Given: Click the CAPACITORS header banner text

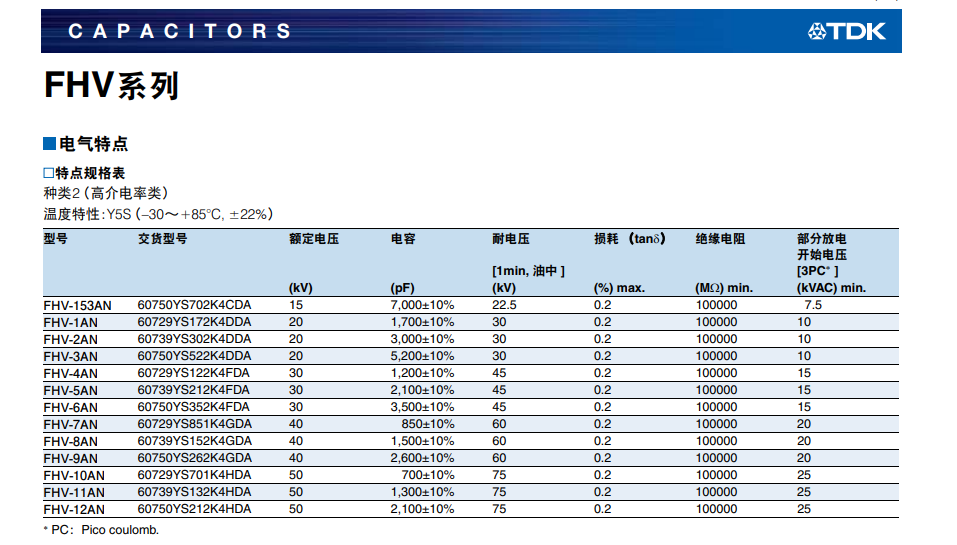Looking at the screenshot, I should (x=179, y=32).
